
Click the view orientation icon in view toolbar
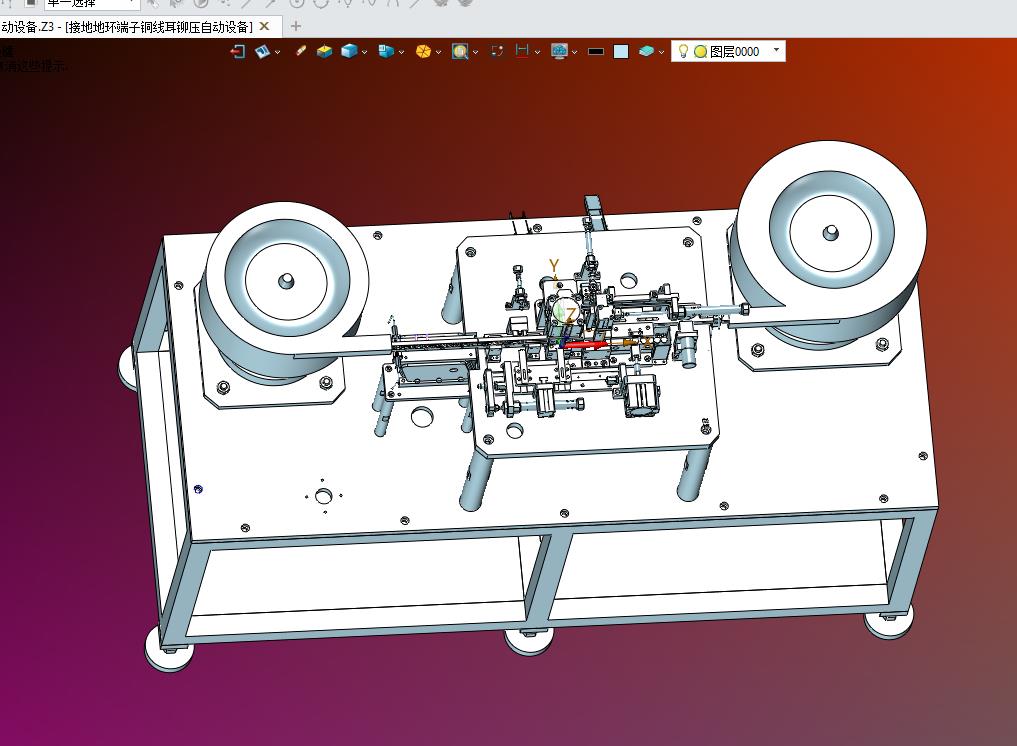pyautogui.click(x=263, y=52)
